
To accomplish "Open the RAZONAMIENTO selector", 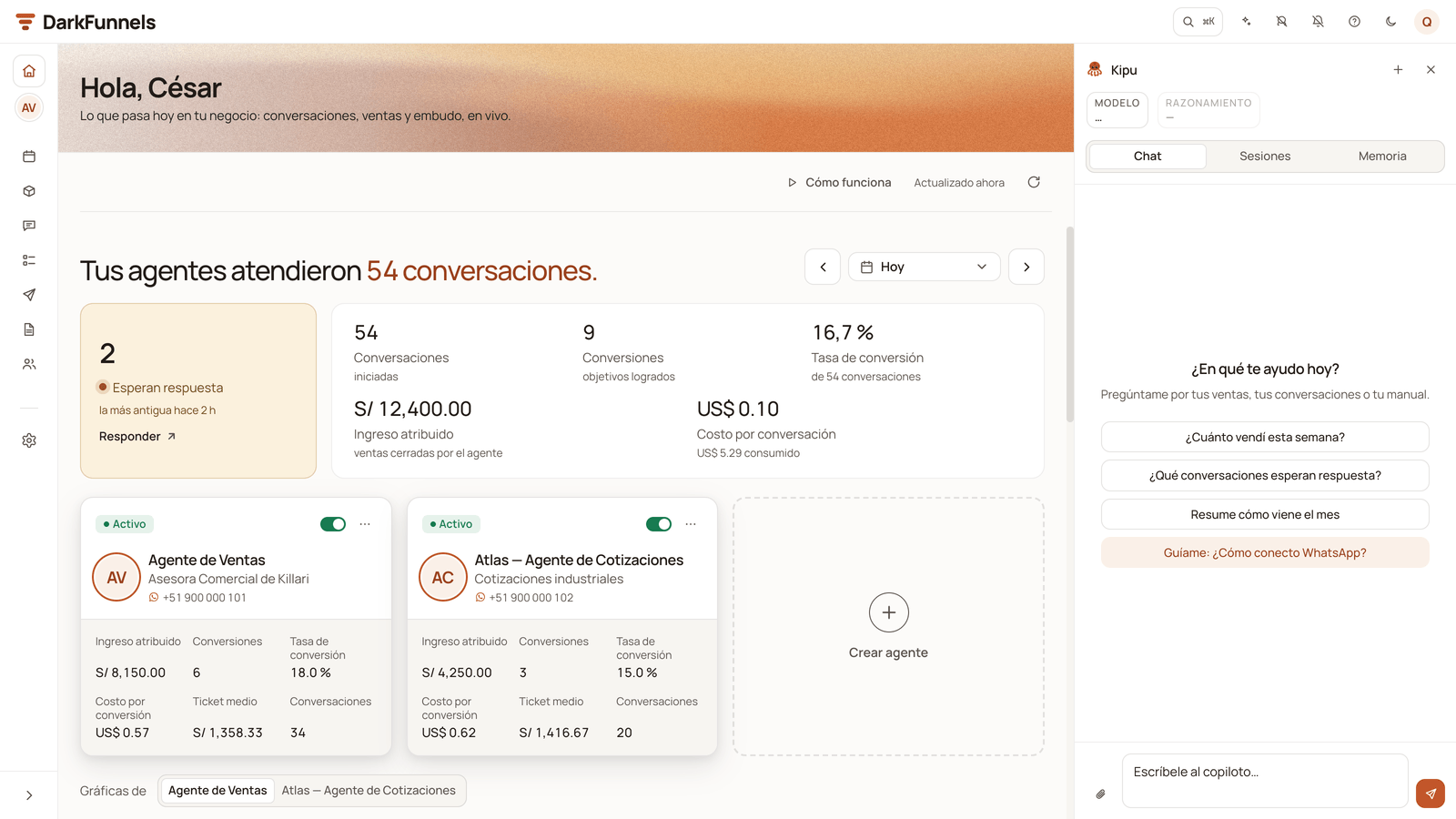I will click(x=1208, y=110).
